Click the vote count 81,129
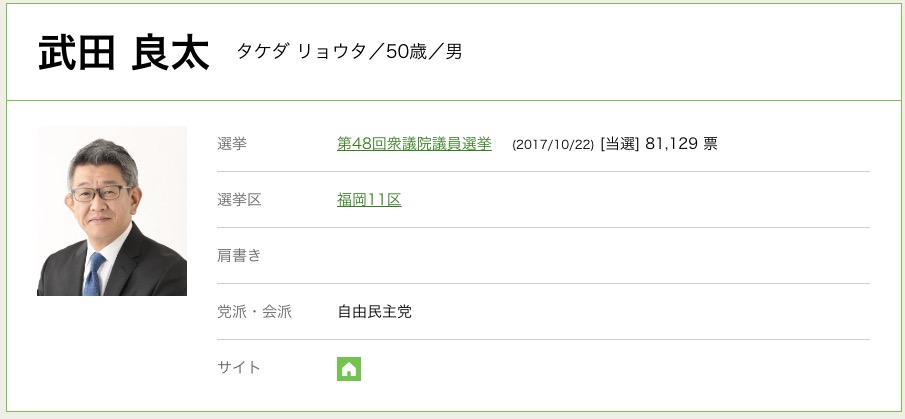905x419 pixels. click(x=672, y=144)
